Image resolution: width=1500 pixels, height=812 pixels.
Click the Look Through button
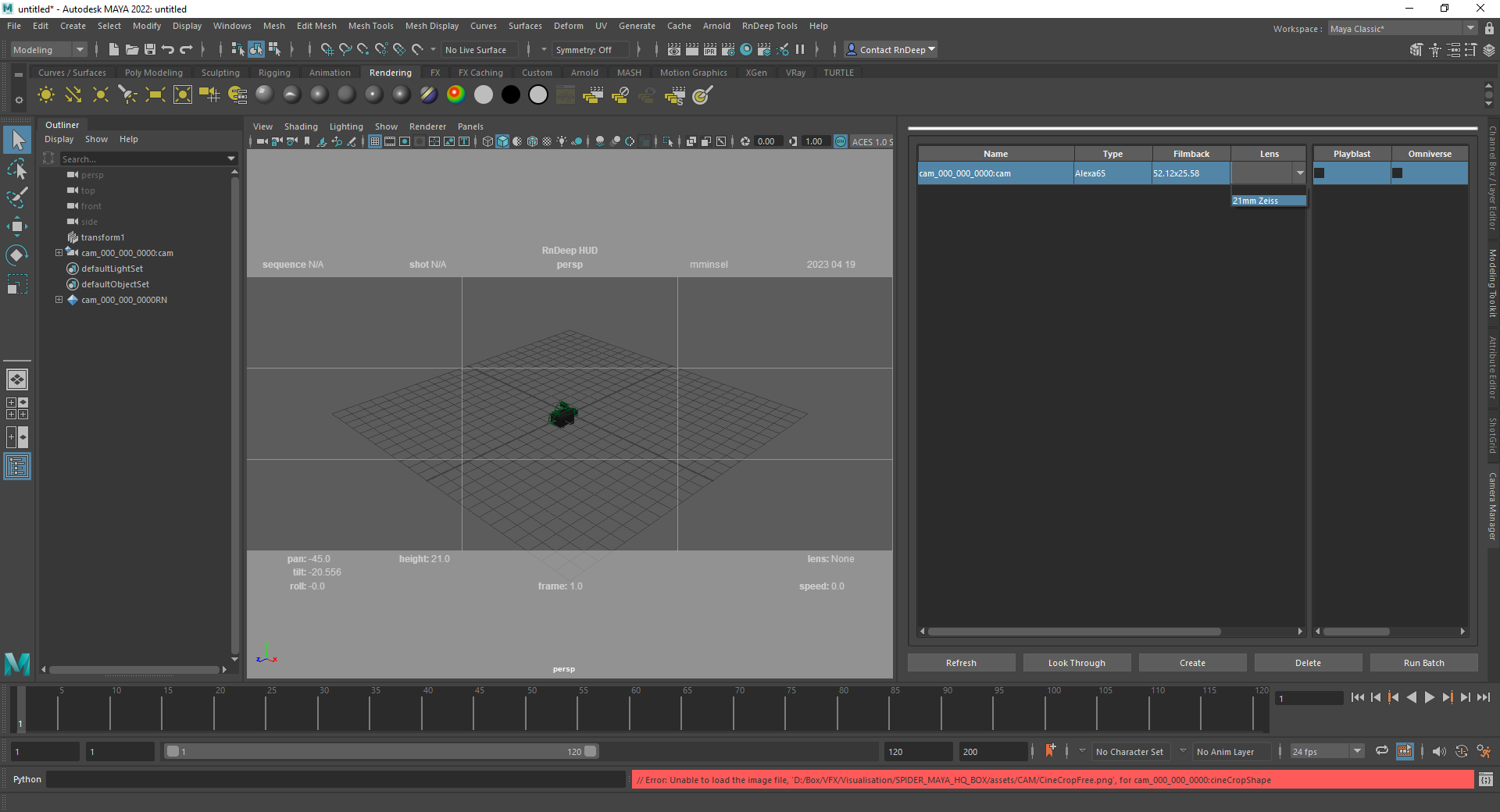click(1076, 663)
